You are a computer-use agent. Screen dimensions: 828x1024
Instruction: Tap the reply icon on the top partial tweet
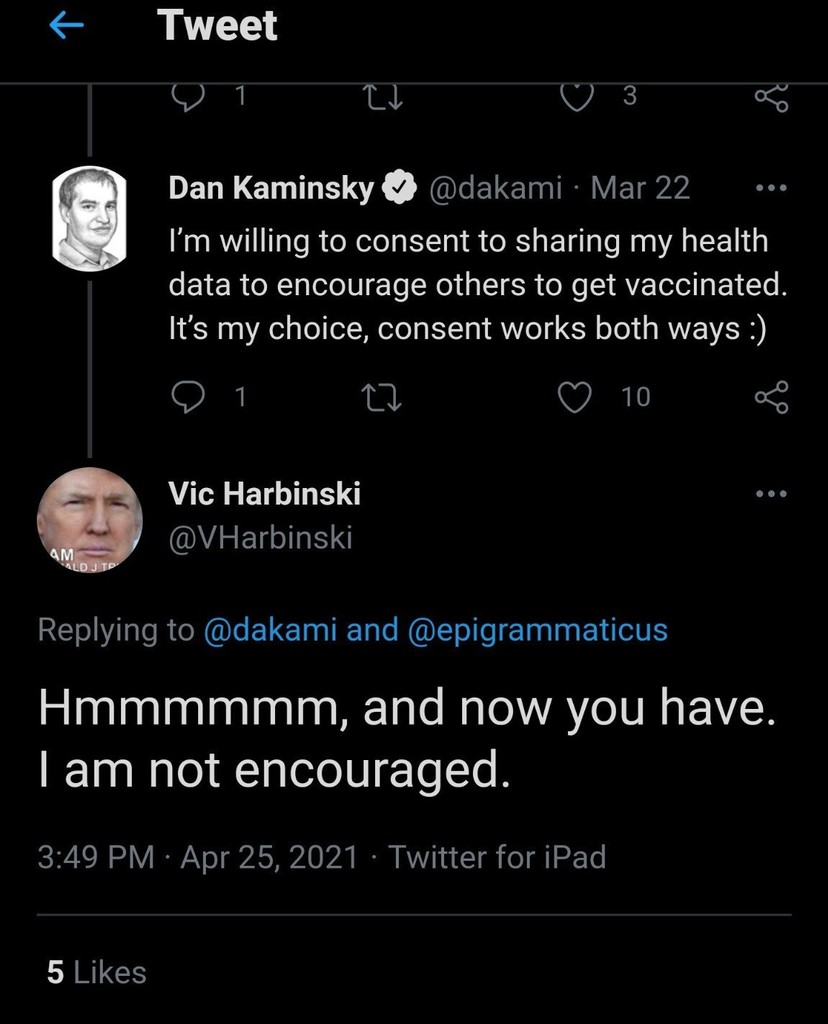click(x=189, y=96)
